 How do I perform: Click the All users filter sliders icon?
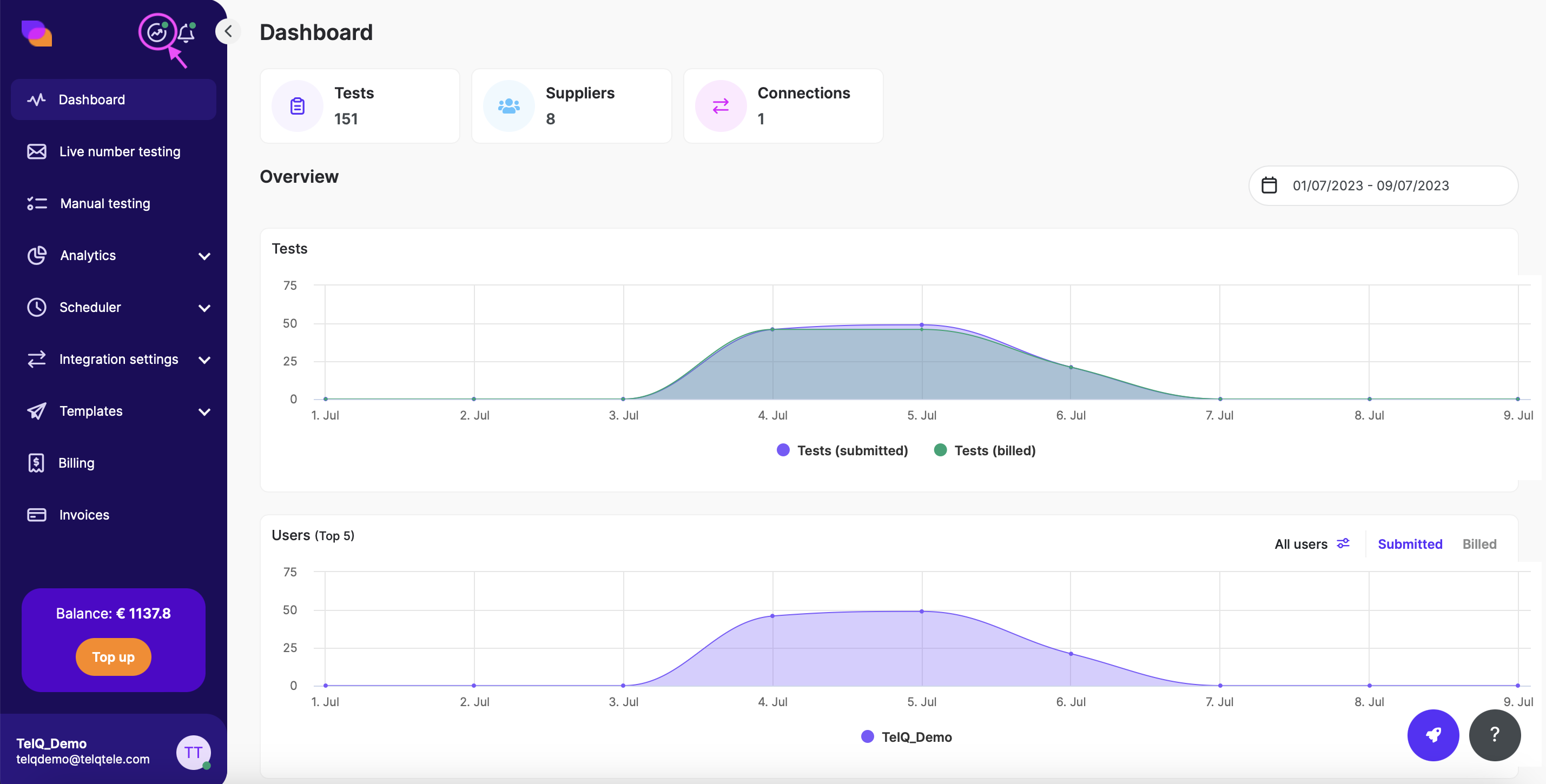point(1343,543)
